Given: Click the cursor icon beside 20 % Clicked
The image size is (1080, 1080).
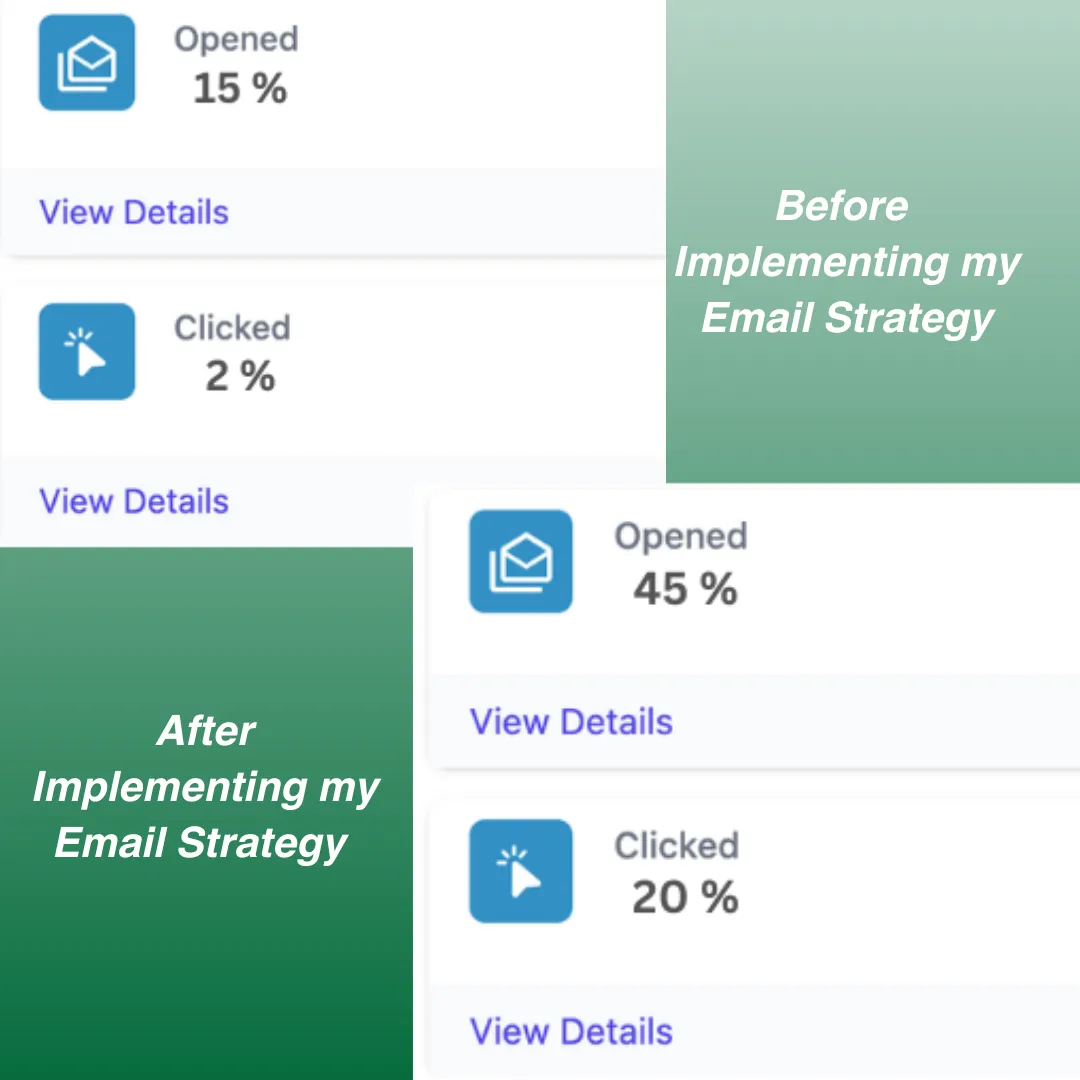Looking at the screenshot, I should (x=520, y=870).
